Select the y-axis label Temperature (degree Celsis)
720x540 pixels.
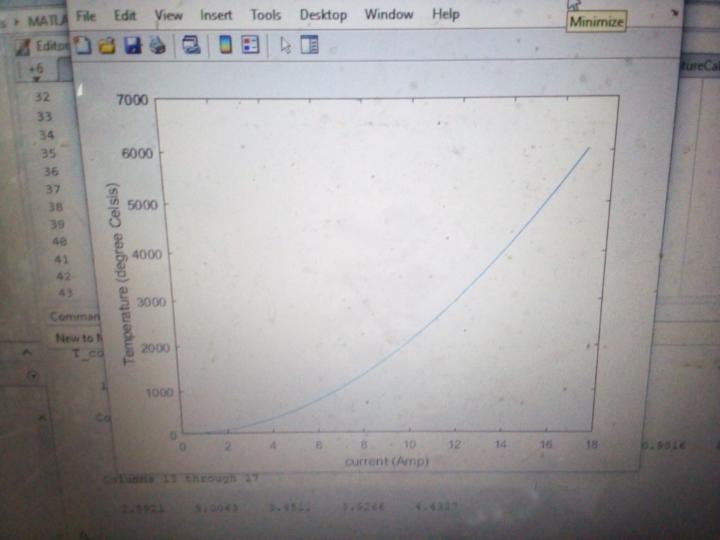121,274
